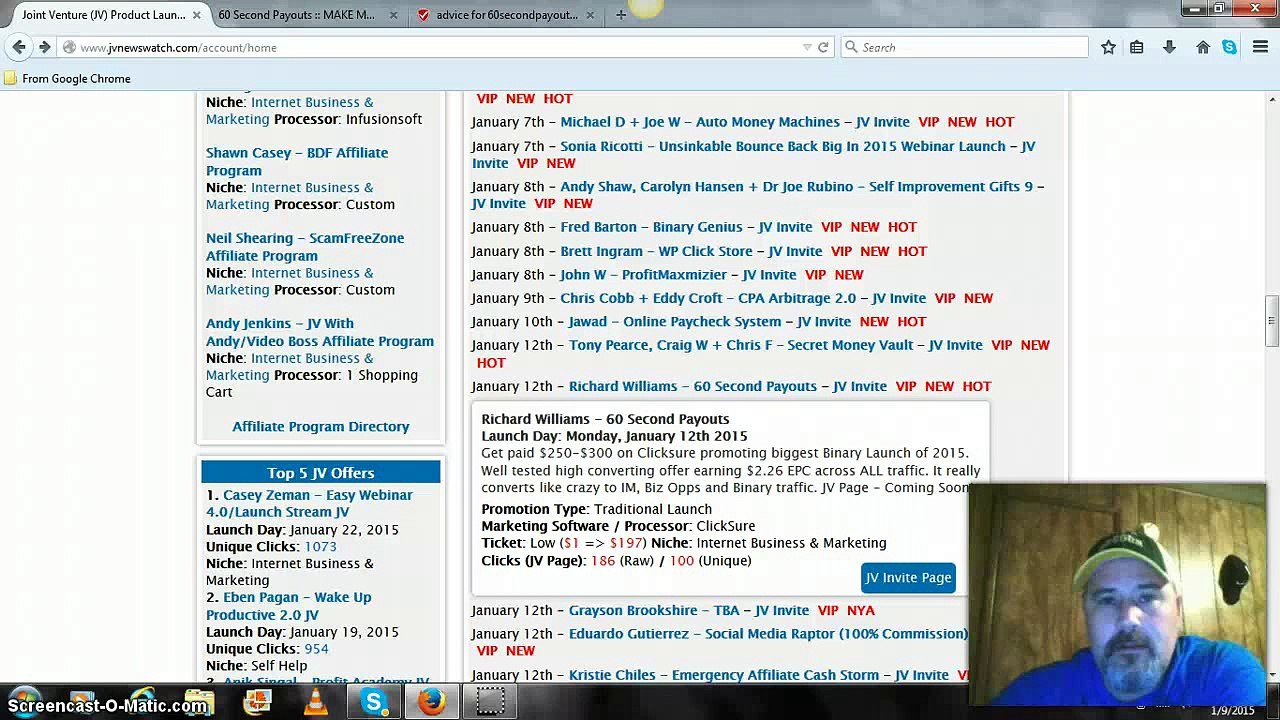The height and width of the screenshot is (720, 1280).
Task: Open Andy Jenkins Video Boss Affiliate Program
Action: coord(320,332)
